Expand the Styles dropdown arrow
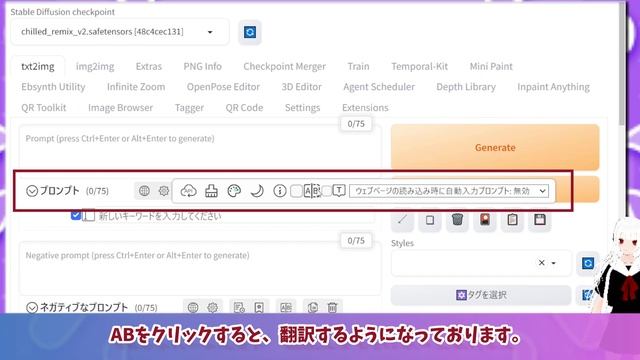The width and height of the screenshot is (640, 360). point(553,263)
